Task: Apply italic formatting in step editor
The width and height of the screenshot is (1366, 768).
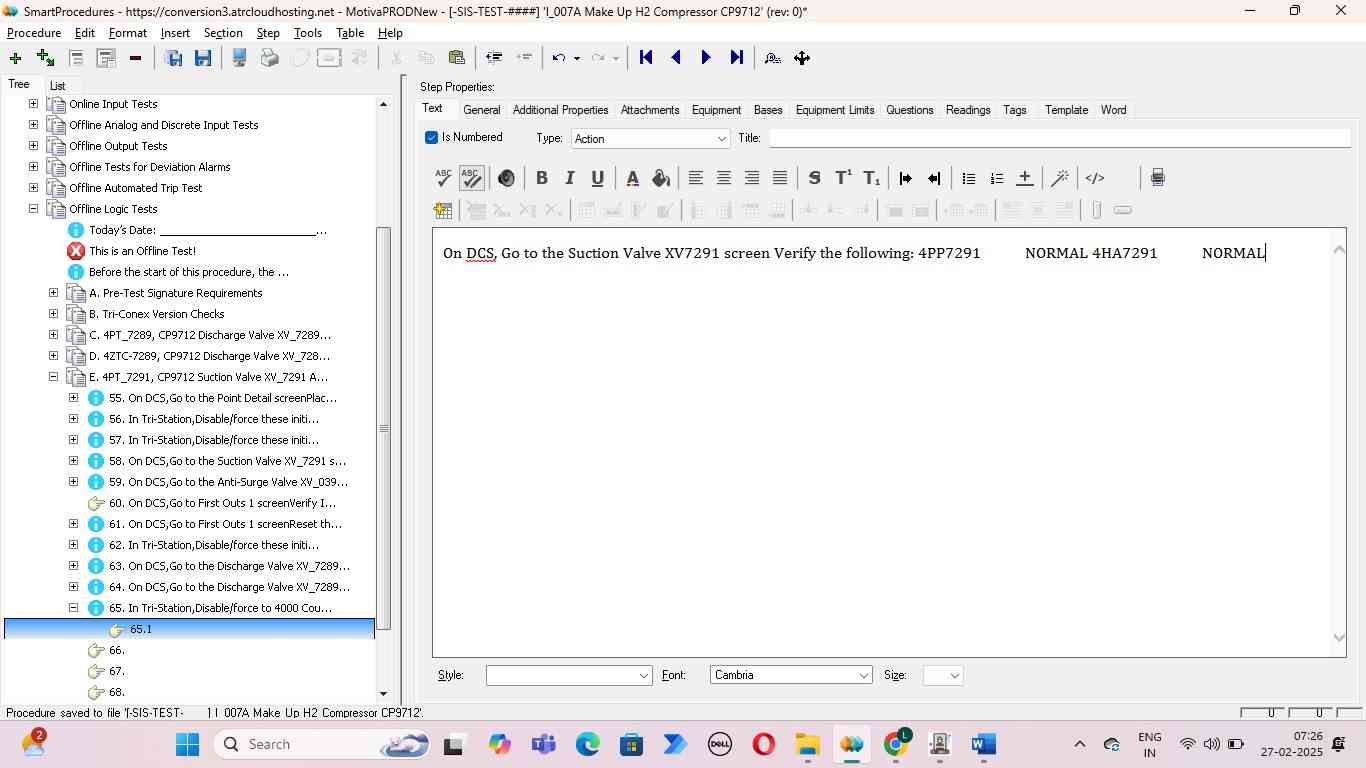Action: coord(570,178)
